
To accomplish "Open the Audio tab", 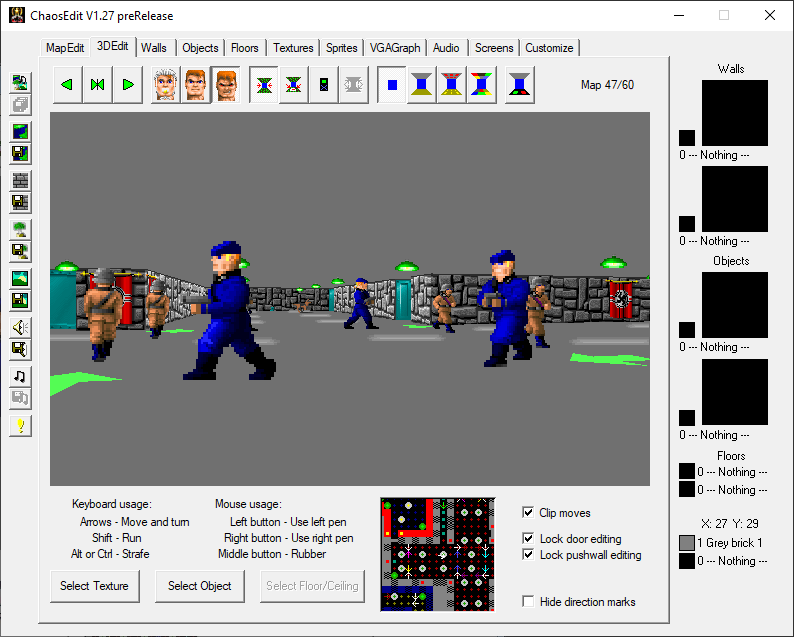I will tap(446, 48).
